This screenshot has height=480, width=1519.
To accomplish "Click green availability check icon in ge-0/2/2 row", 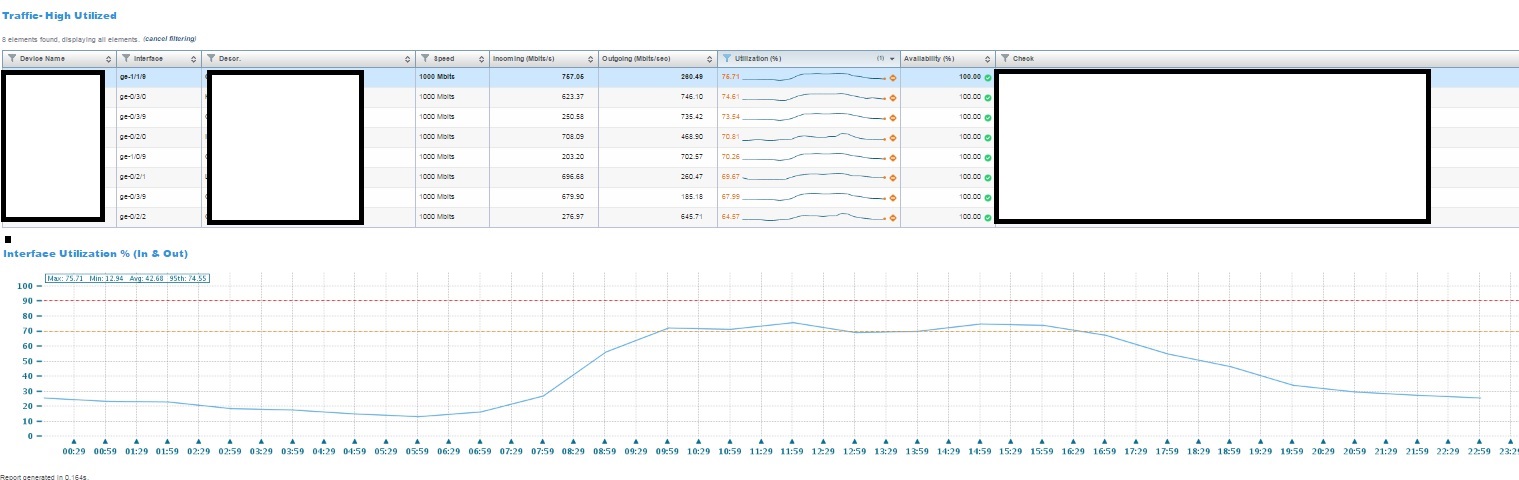I will coord(988,217).
